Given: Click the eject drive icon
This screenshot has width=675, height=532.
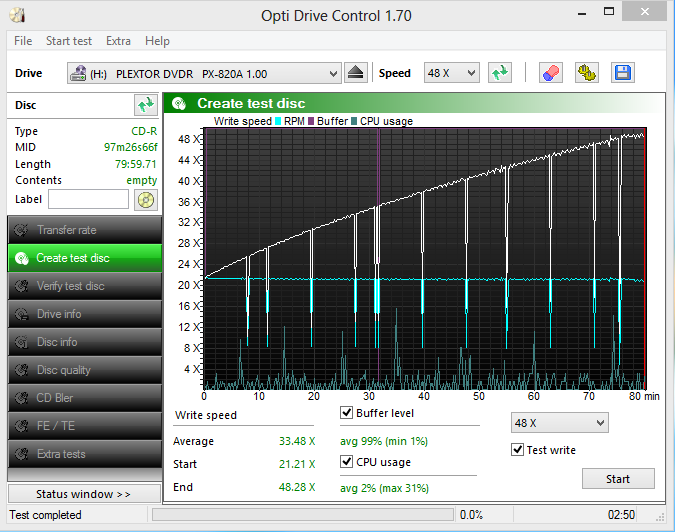Looking at the screenshot, I should pos(356,73).
